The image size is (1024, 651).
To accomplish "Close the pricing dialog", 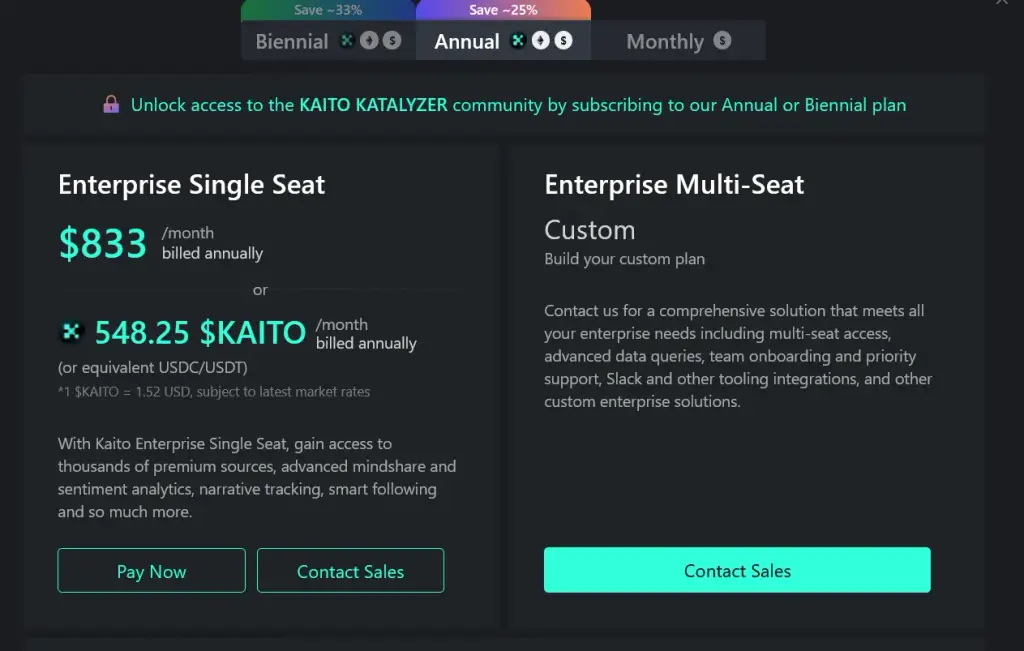I will (1002, 2).
